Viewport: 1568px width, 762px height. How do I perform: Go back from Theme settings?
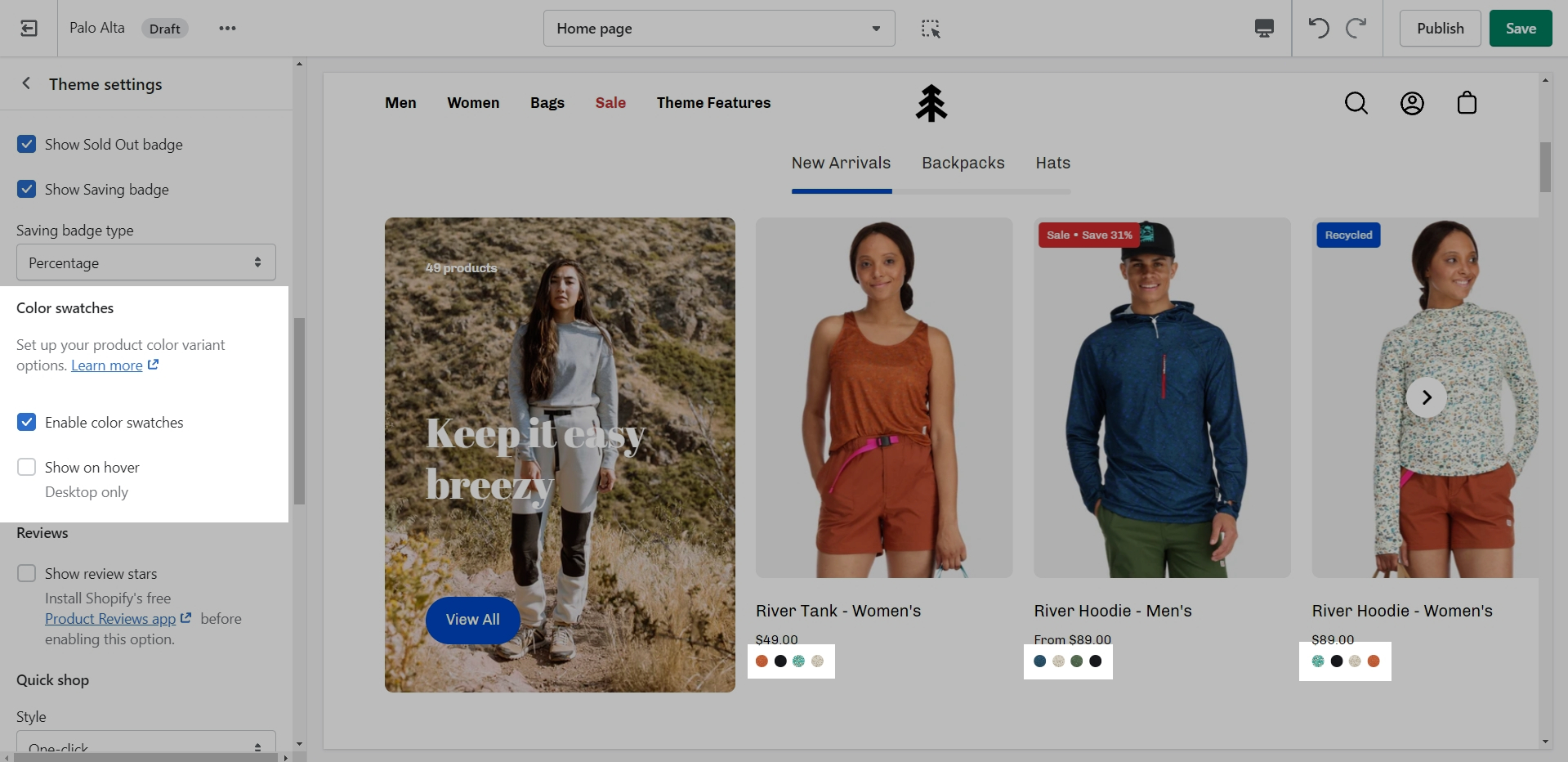[x=26, y=83]
